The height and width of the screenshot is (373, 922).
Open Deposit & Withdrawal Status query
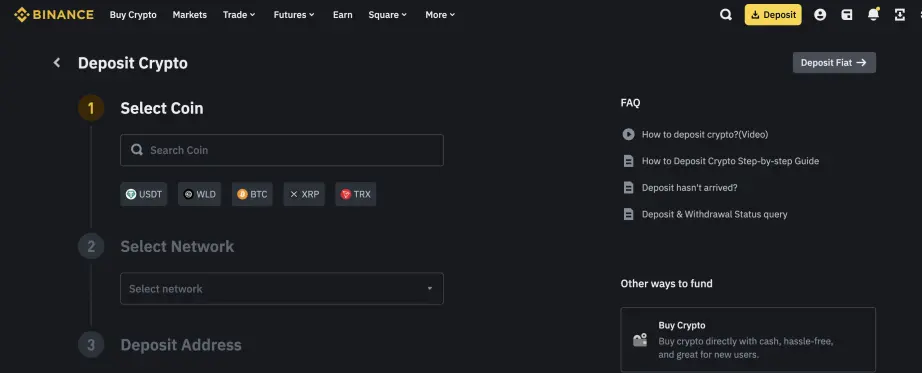coord(714,214)
